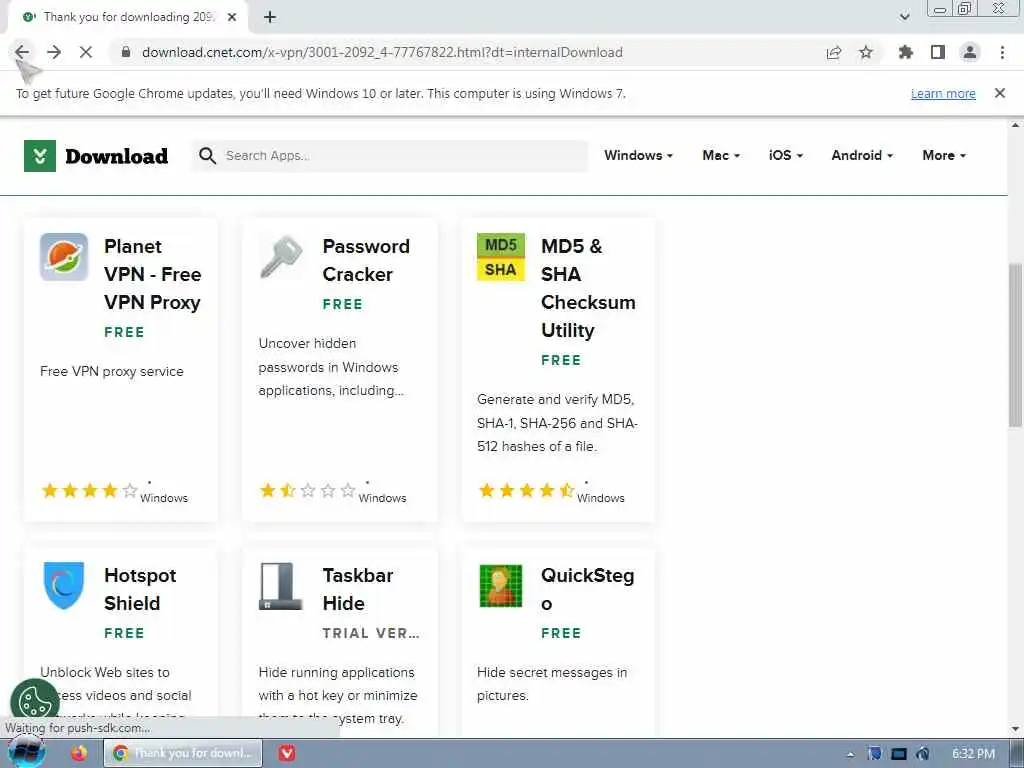Image resolution: width=1024 pixels, height=768 pixels.
Task: Expand the More menu
Action: coord(944,155)
